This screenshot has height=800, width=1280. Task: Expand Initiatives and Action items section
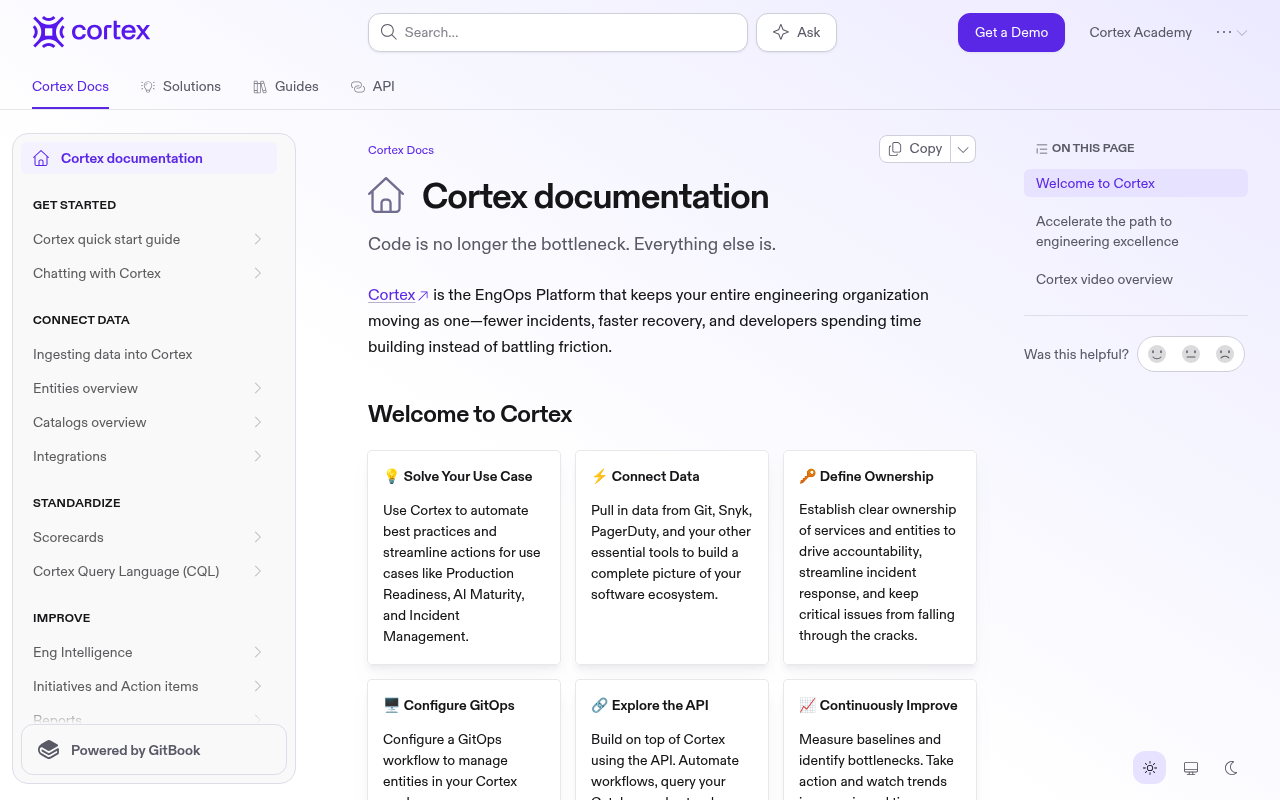point(258,686)
